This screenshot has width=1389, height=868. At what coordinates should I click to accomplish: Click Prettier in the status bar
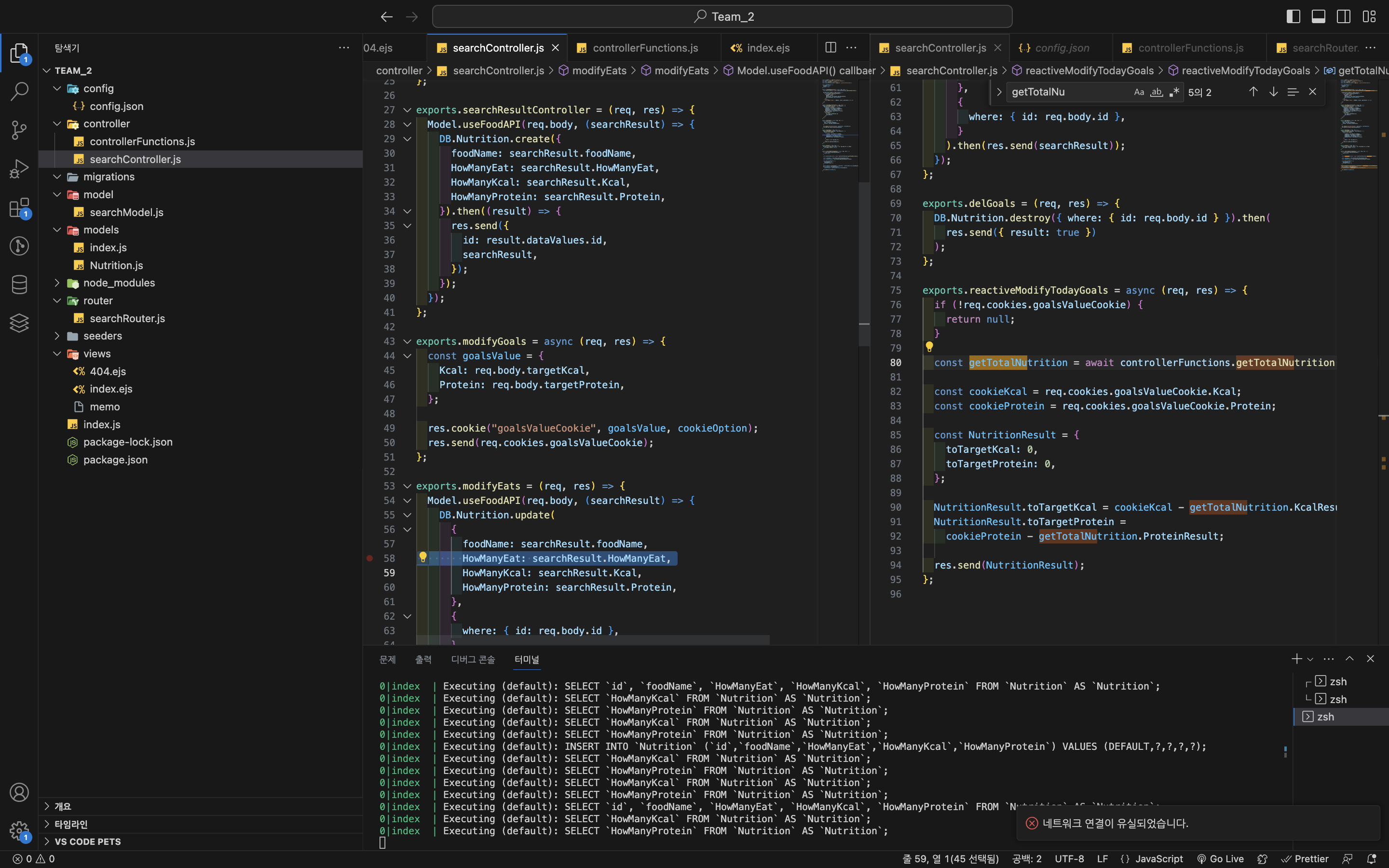pyautogui.click(x=1305, y=859)
